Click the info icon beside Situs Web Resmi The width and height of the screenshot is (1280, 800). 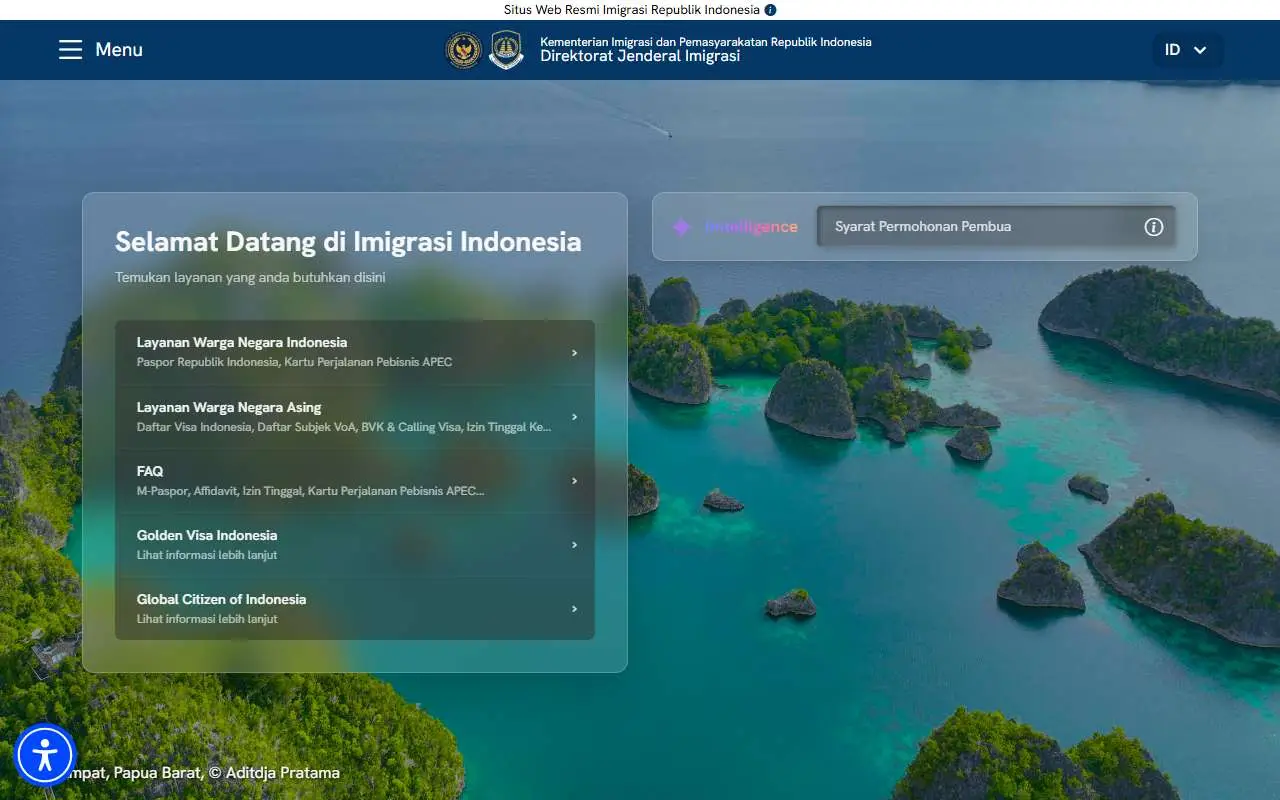tap(770, 10)
